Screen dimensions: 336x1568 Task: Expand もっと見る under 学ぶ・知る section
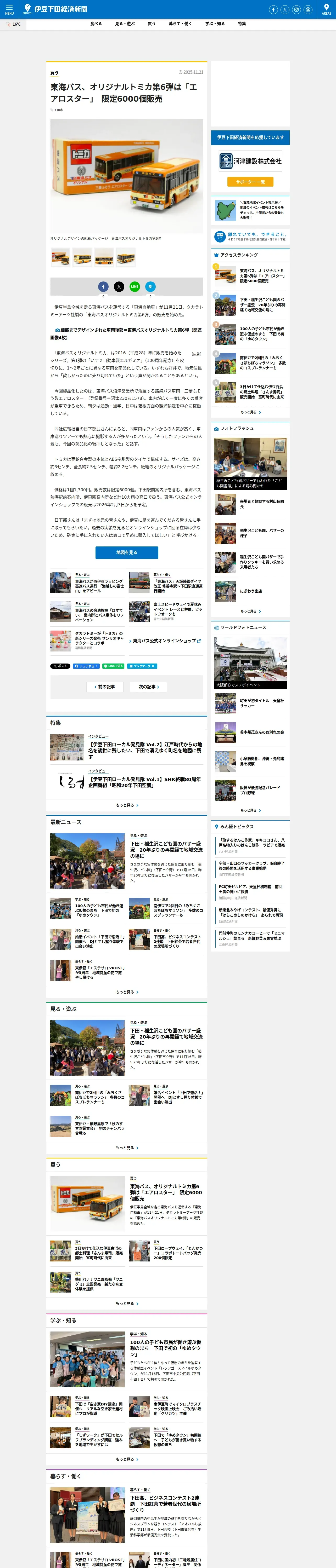point(127,1460)
